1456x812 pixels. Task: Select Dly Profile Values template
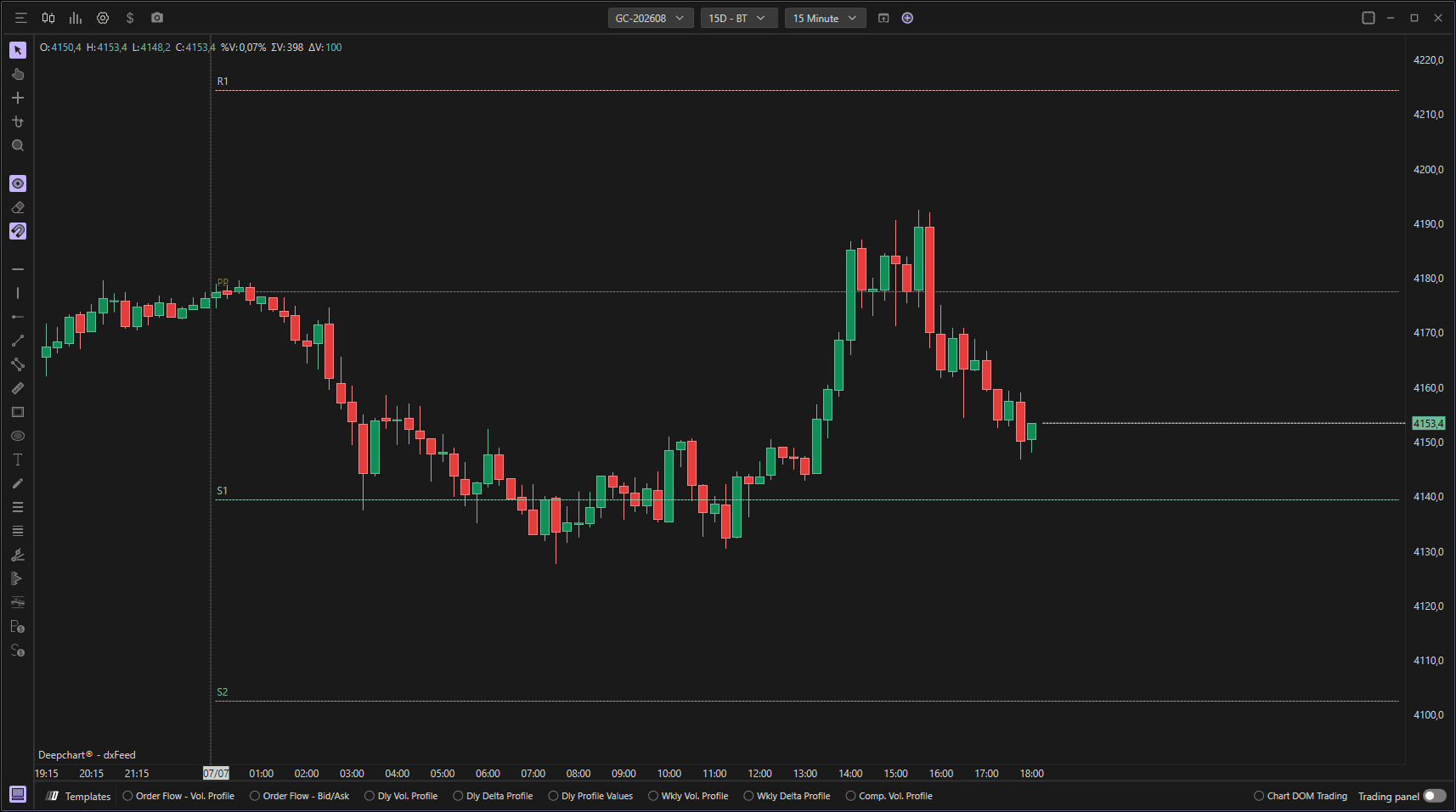591,796
